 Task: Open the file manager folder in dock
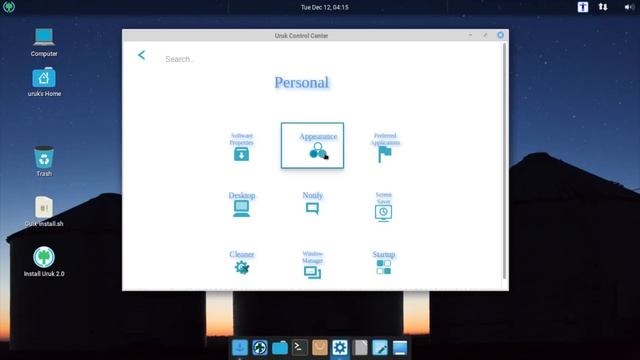[x=280, y=348]
